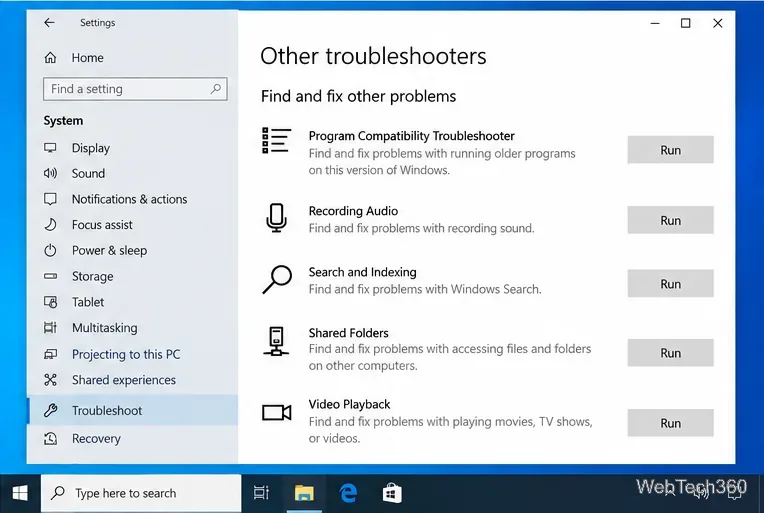Select the Search and Indexing title

coord(363,272)
